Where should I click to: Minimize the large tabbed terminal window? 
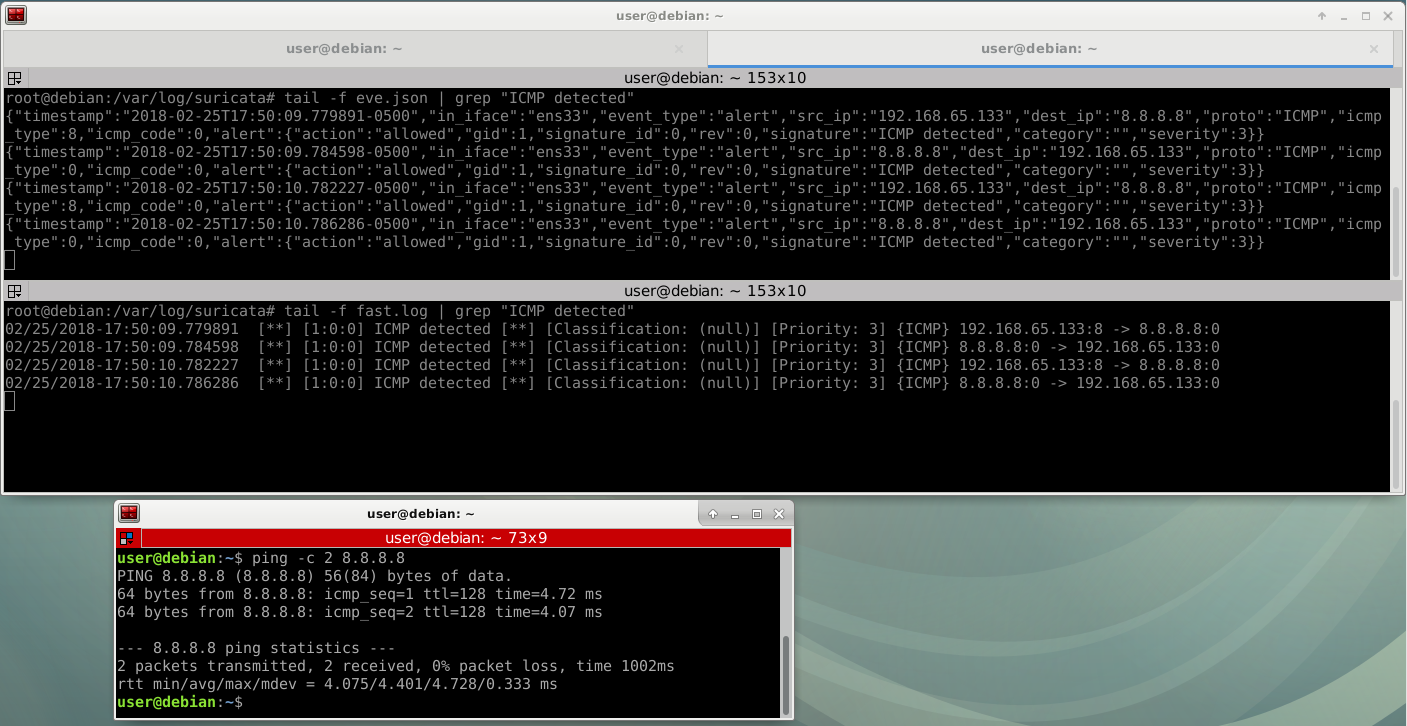tap(1344, 16)
